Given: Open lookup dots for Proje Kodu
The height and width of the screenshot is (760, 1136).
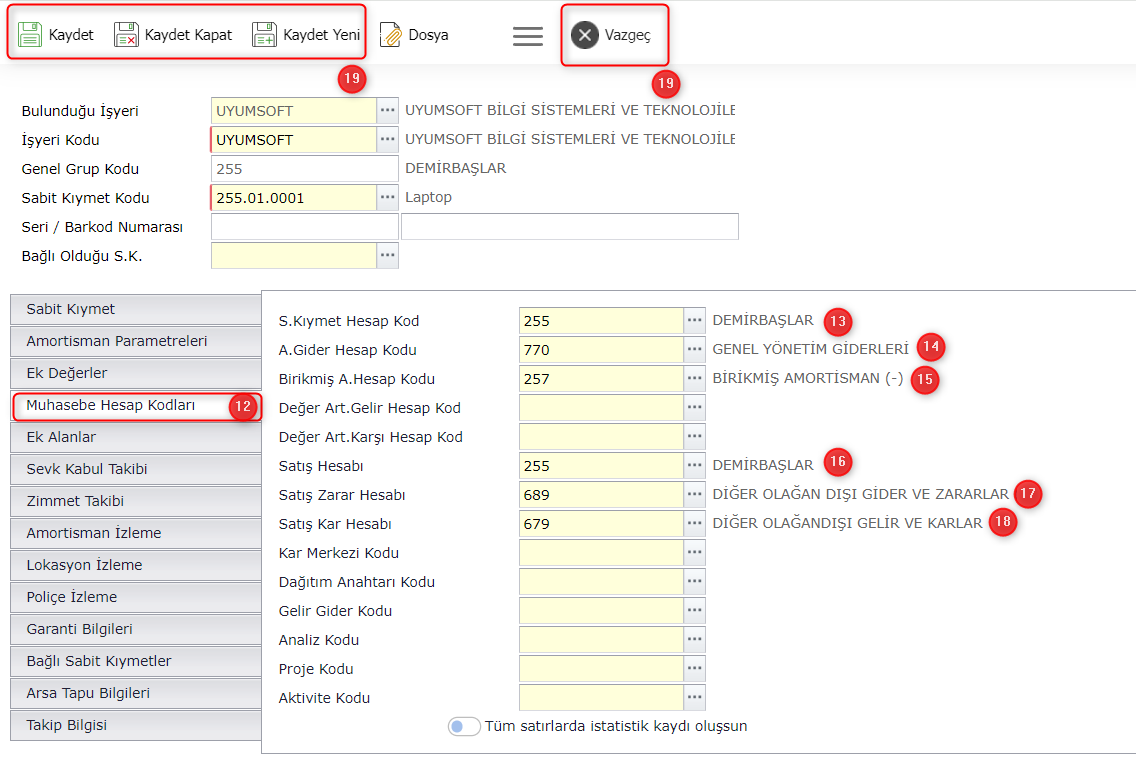Looking at the screenshot, I should pyautogui.click(x=695, y=669).
